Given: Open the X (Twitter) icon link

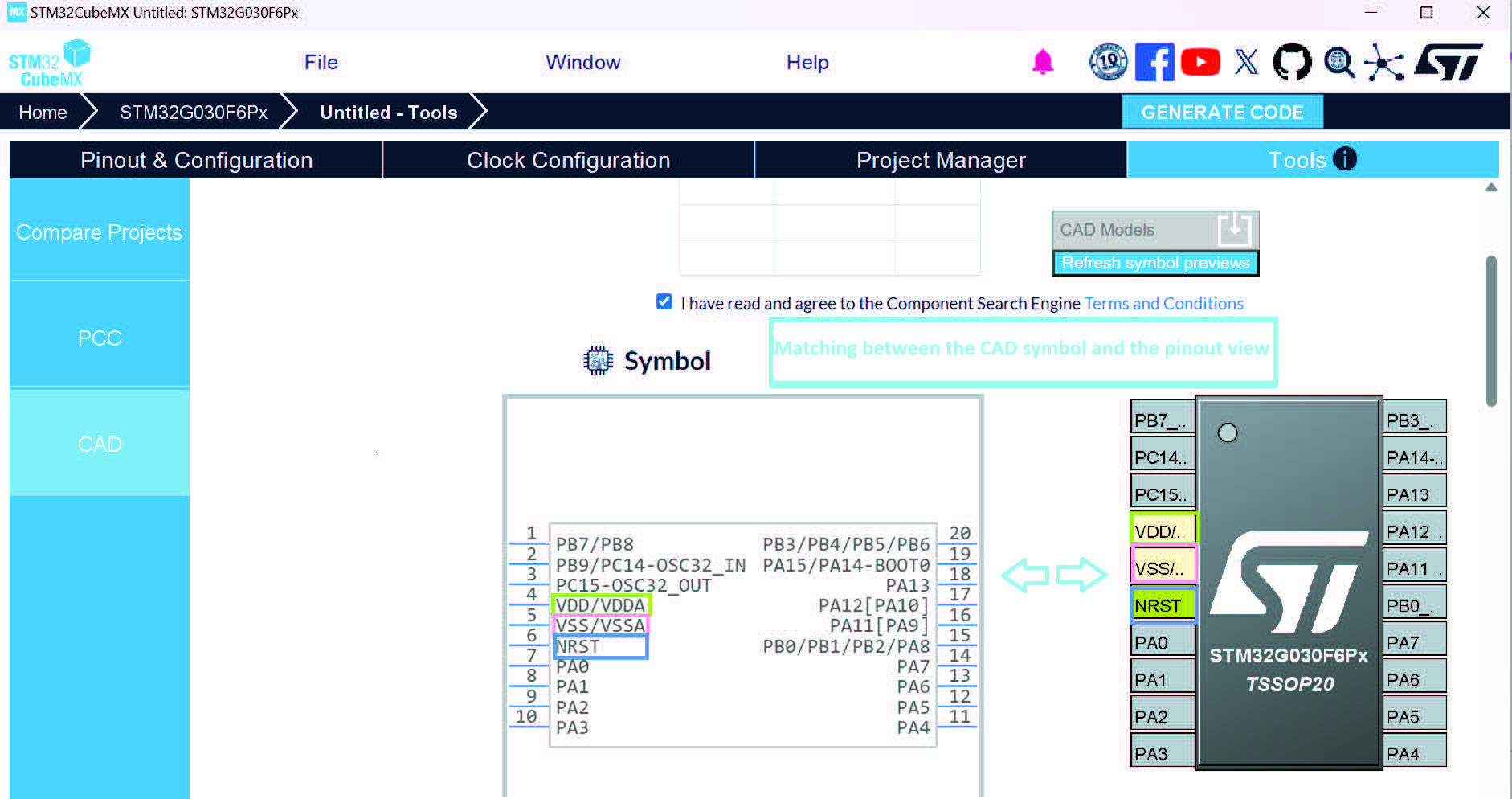Looking at the screenshot, I should click(1246, 62).
